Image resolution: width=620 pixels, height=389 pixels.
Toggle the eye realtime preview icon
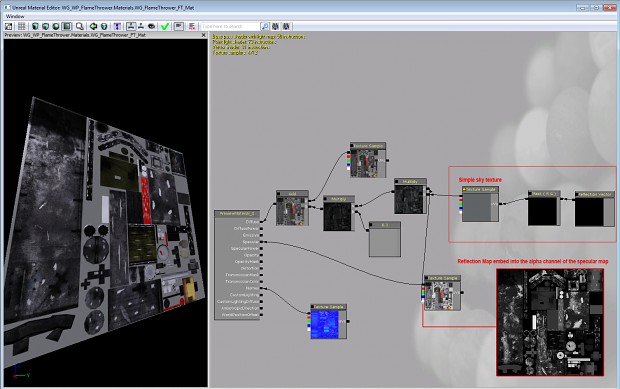tap(151, 26)
